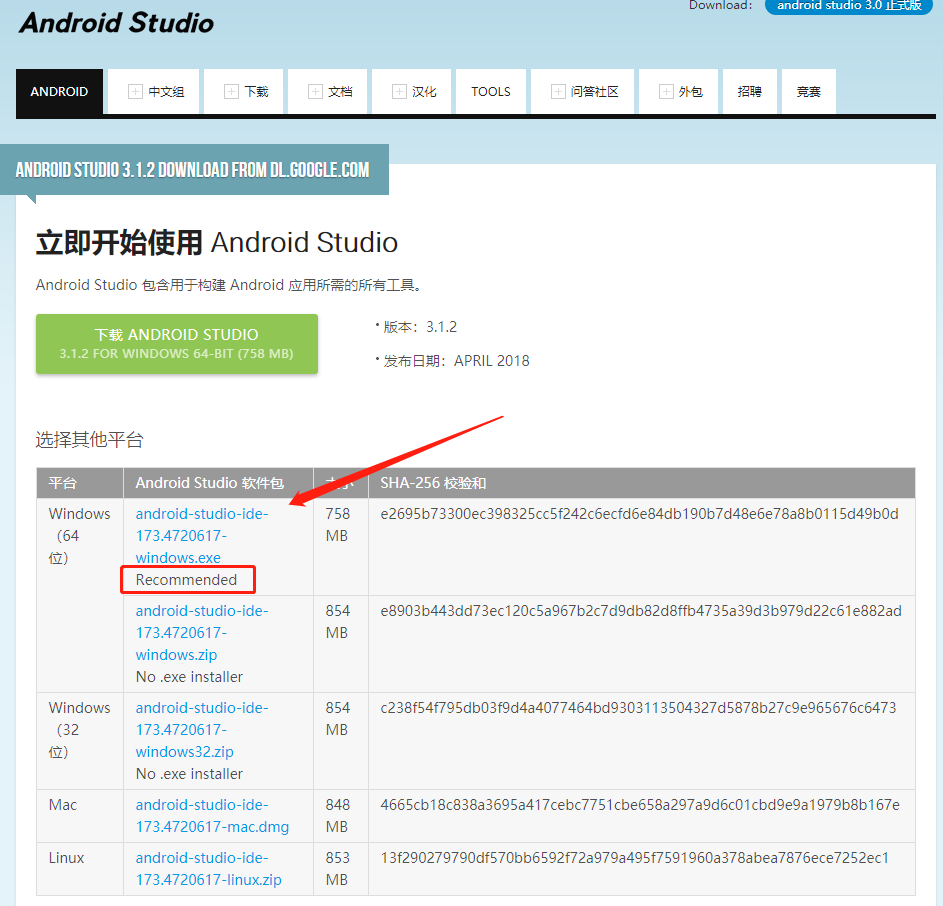Switch to the TOOLS tab
This screenshot has height=906, width=943.
pos(491,91)
